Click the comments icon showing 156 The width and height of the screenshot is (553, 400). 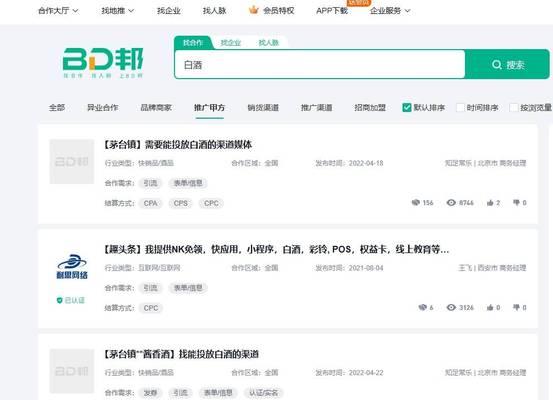coord(416,202)
